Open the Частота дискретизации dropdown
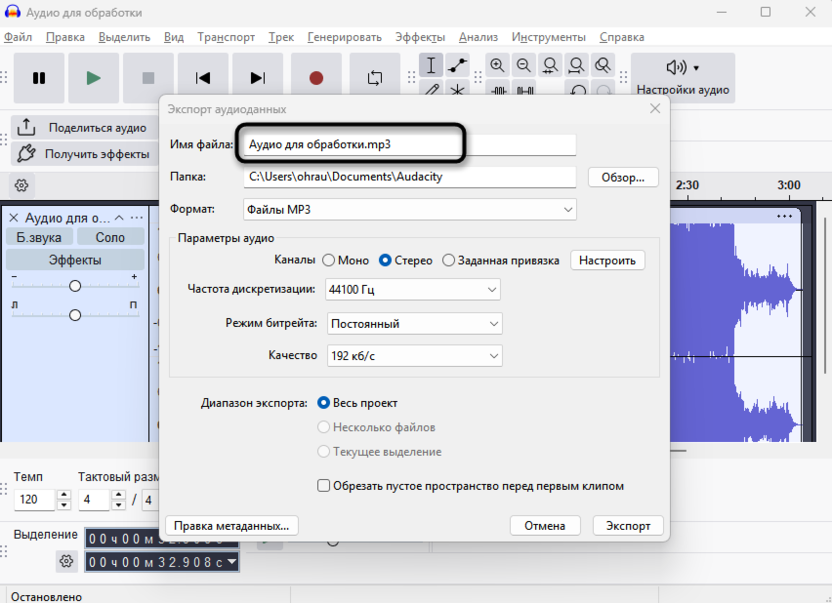832x603 pixels. point(412,289)
